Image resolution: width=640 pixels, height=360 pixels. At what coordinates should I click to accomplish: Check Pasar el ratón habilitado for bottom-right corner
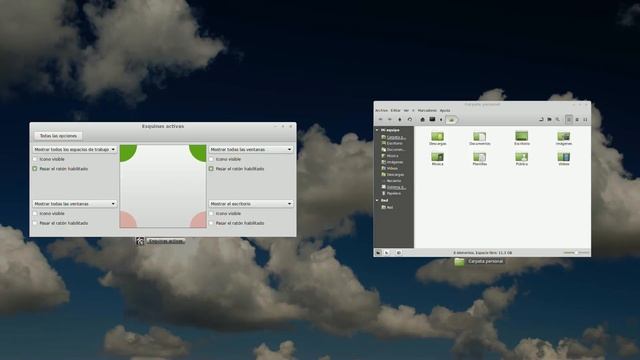(211, 223)
